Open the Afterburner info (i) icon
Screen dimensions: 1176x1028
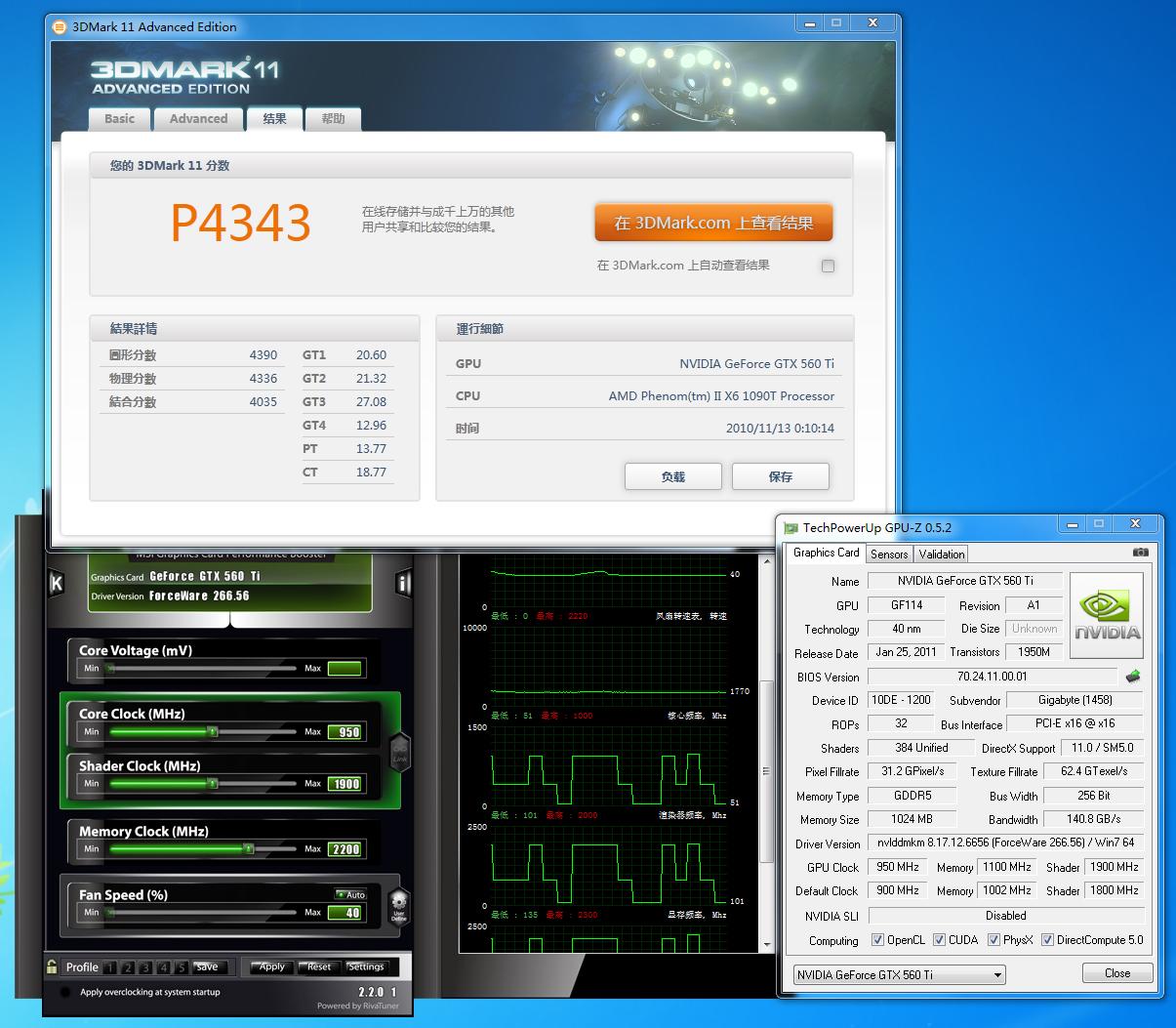coord(403,583)
